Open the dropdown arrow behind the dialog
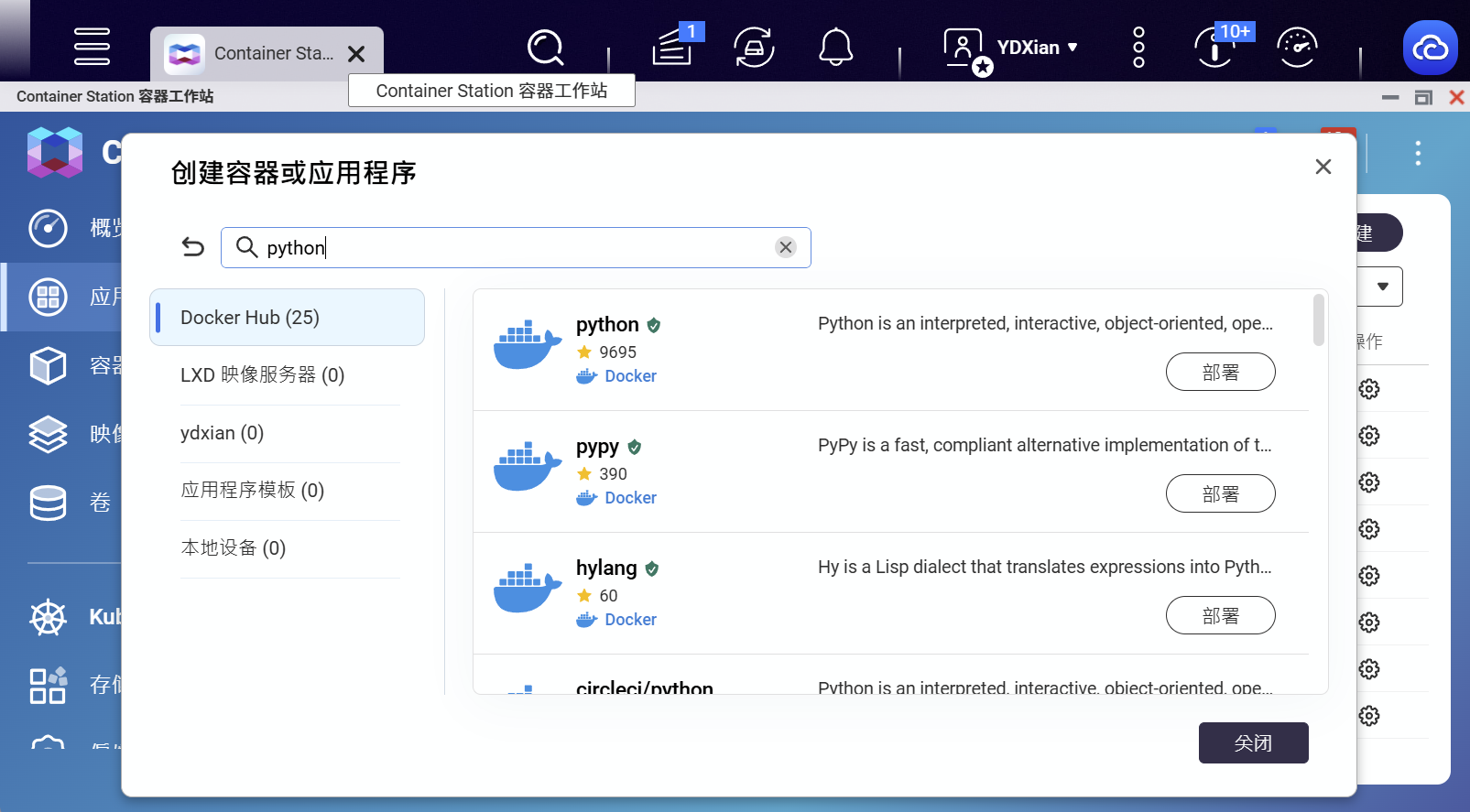The width and height of the screenshot is (1470, 812). click(1383, 287)
